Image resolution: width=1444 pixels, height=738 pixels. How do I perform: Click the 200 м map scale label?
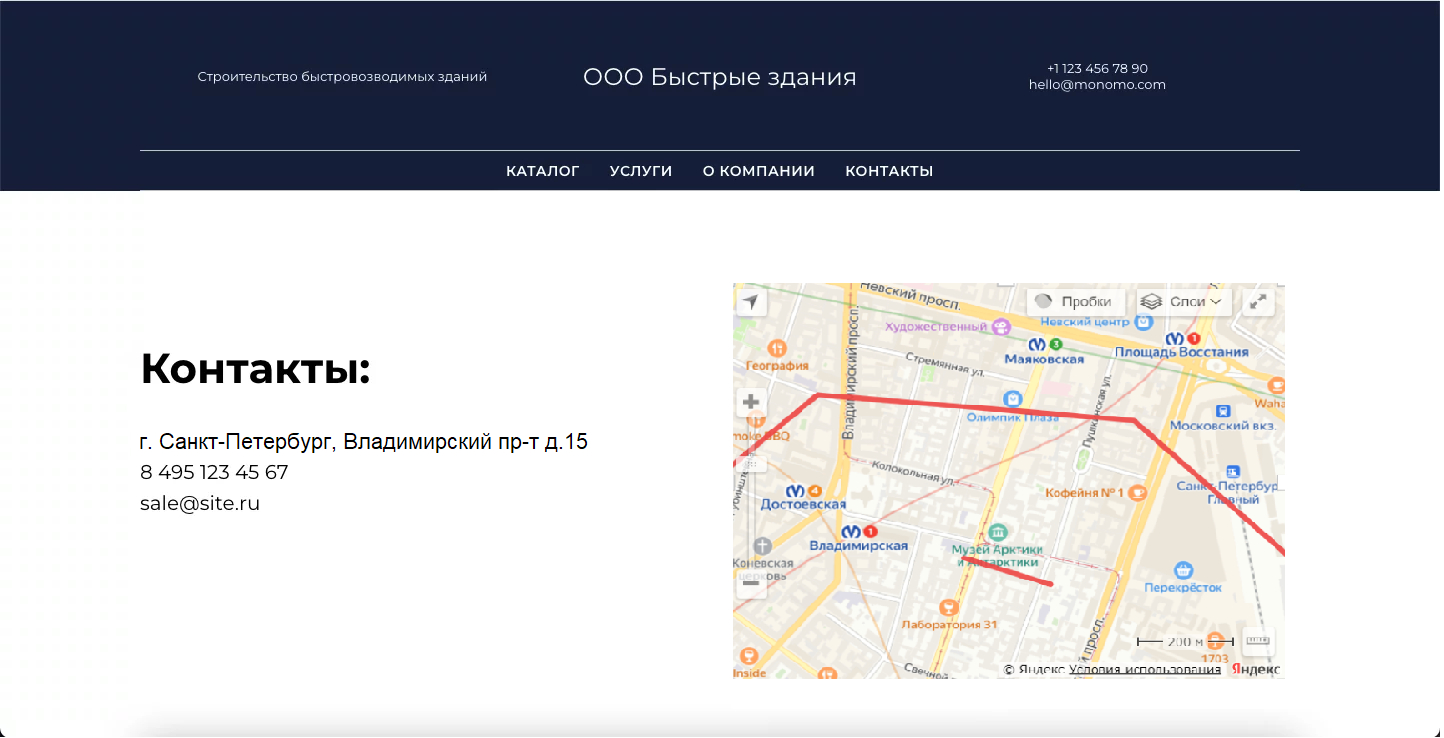click(1185, 641)
